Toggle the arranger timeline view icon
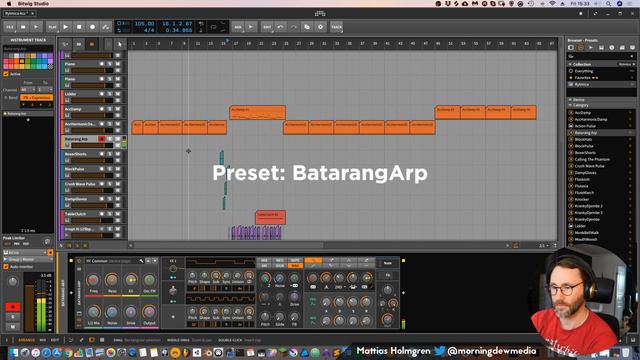This screenshot has width=640, height=360. coord(79,44)
